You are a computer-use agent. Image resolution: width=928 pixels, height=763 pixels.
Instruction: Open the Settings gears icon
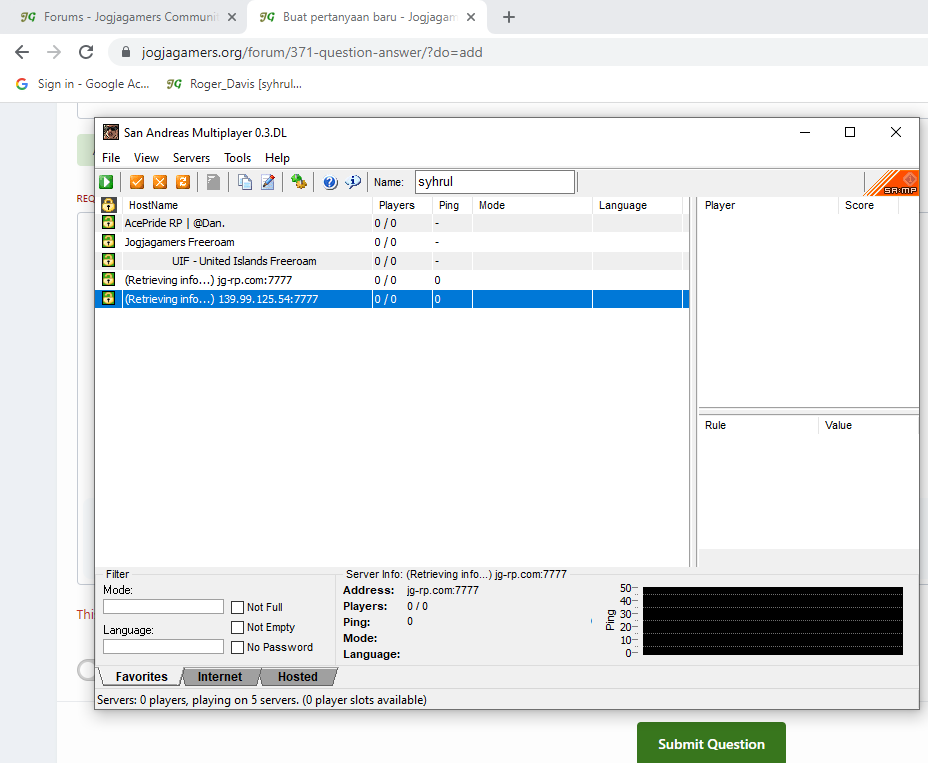point(299,182)
